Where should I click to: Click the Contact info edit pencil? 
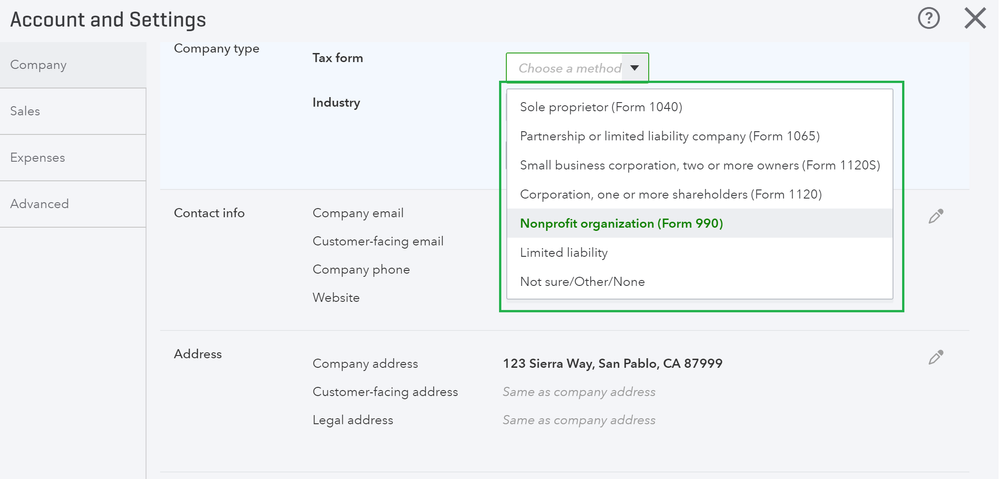tap(936, 216)
